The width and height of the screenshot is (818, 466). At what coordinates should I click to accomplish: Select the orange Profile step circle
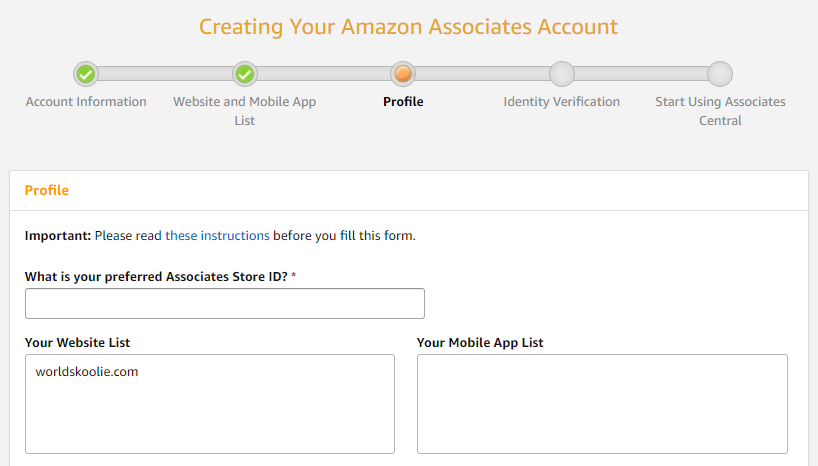pos(403,74)
